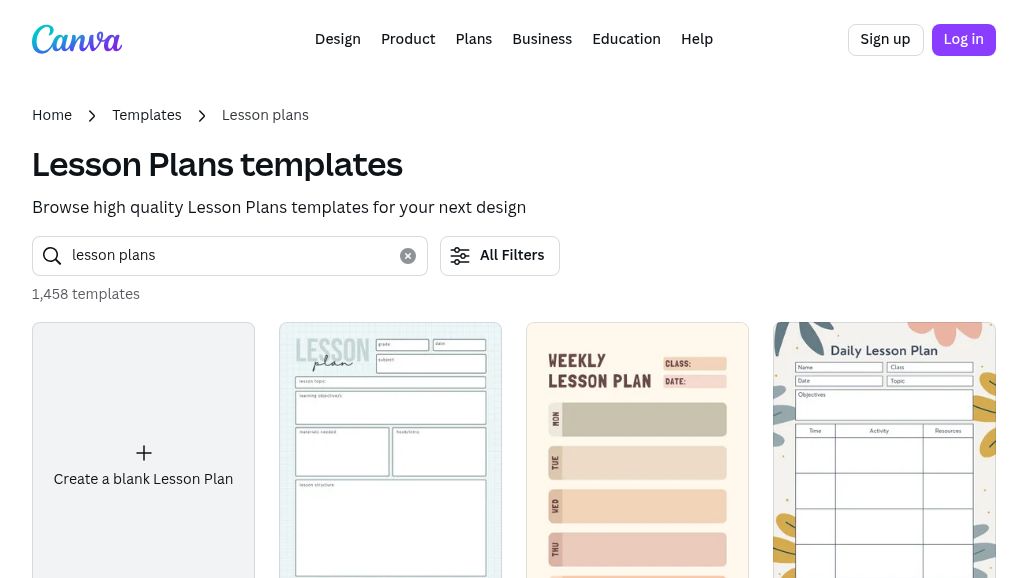Open the Product menu
This screenshot has height=578, width=1028.
pyautogui.click(x=408, y=39)
